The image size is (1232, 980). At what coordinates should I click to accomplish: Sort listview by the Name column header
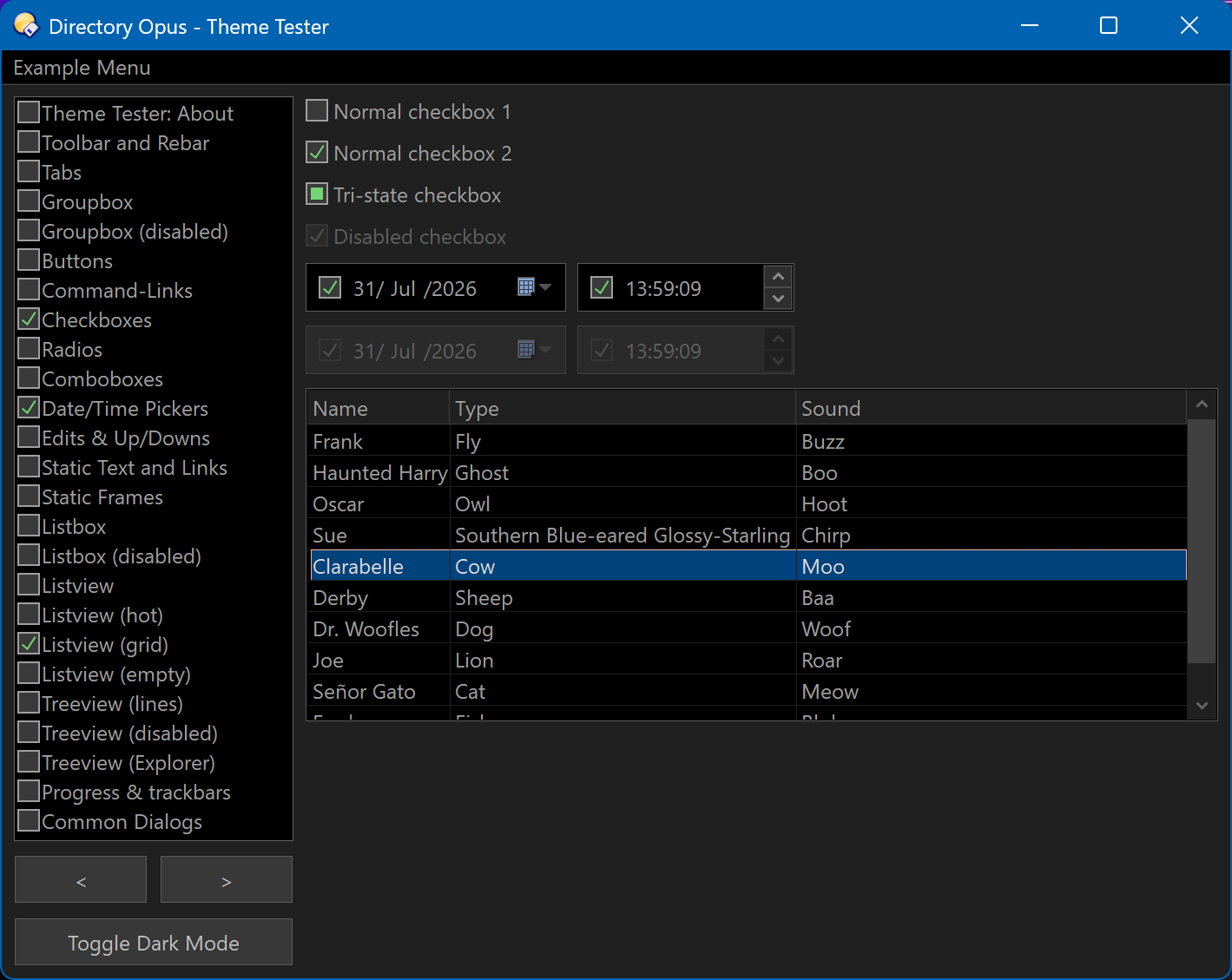pyautogui.click(x=379, y=408)
